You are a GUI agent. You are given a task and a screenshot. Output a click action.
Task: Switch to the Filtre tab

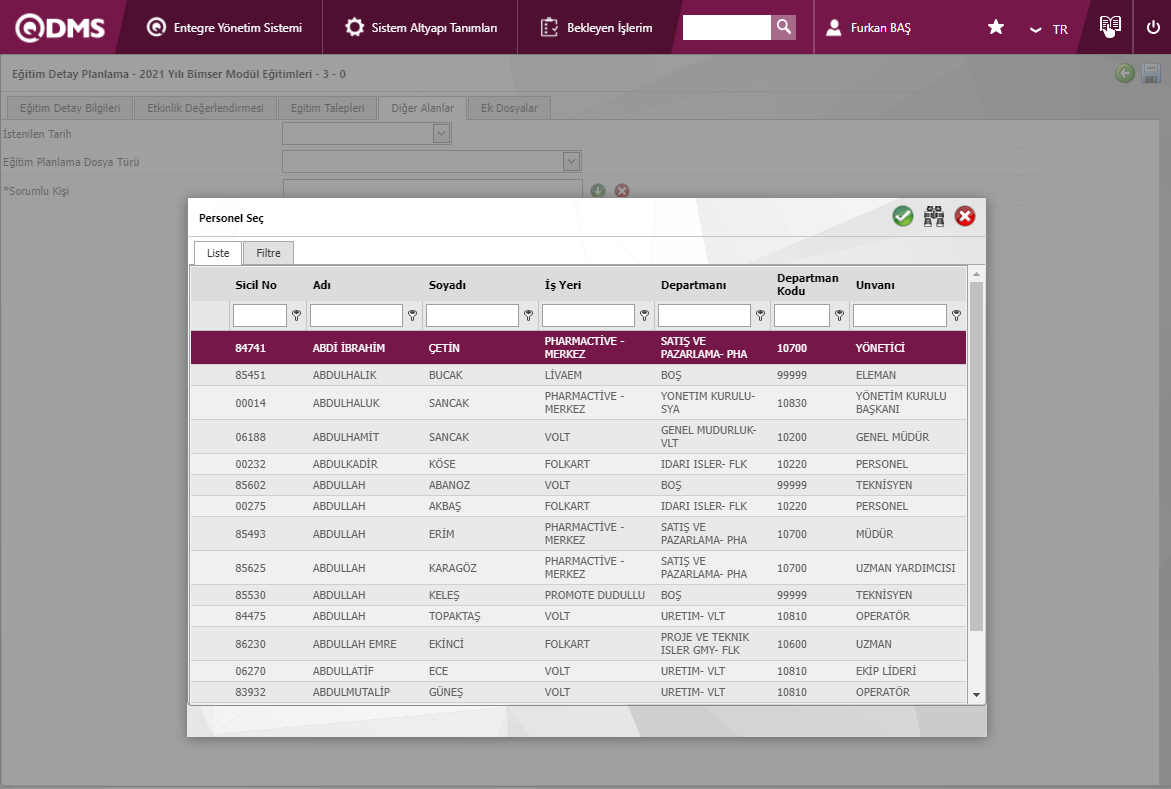[x=268, y=253]
